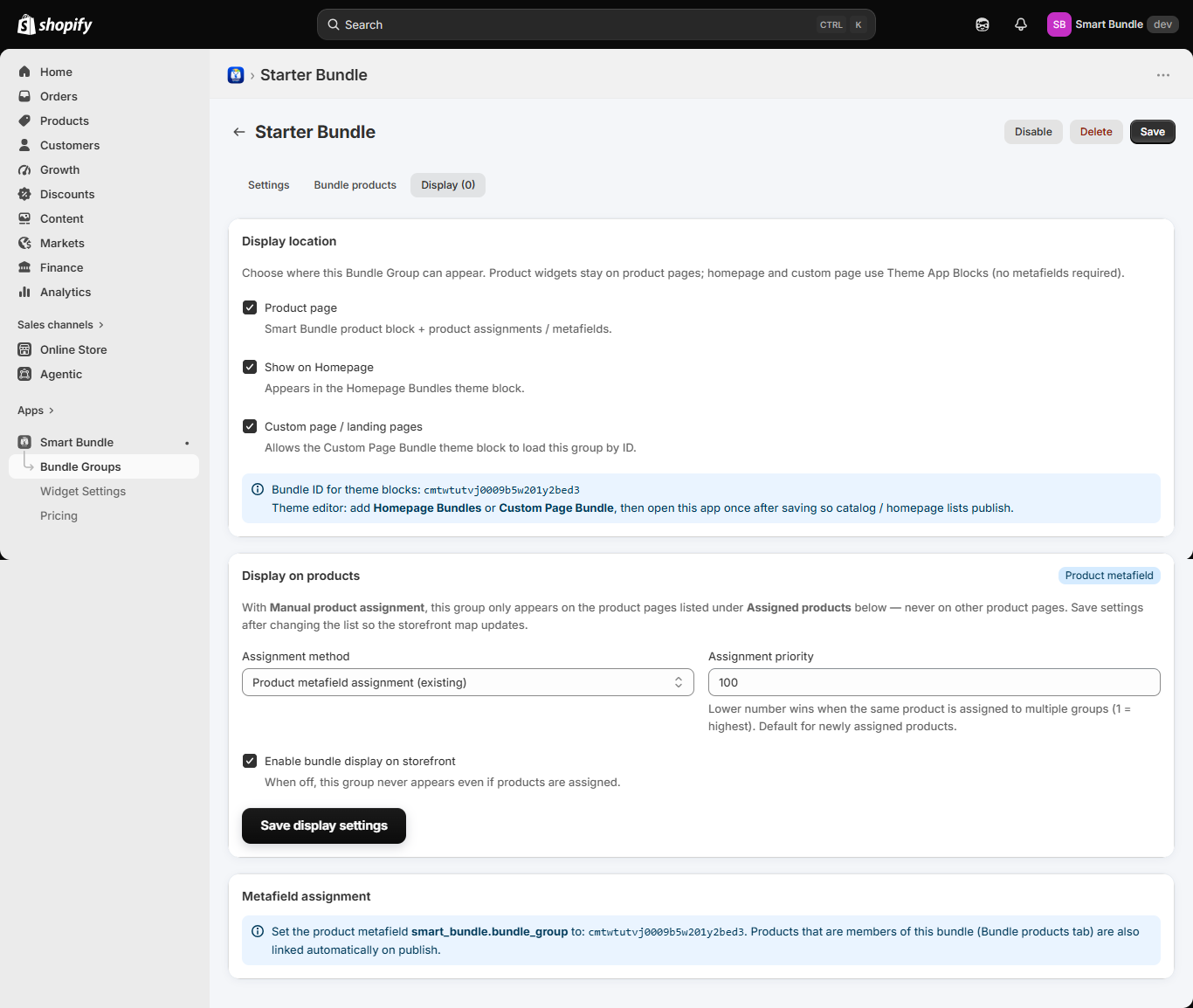This screenshot has height=1008, width=1193.
Task: Open the Sidekick assistant icon
Action: tap(983, 24)
